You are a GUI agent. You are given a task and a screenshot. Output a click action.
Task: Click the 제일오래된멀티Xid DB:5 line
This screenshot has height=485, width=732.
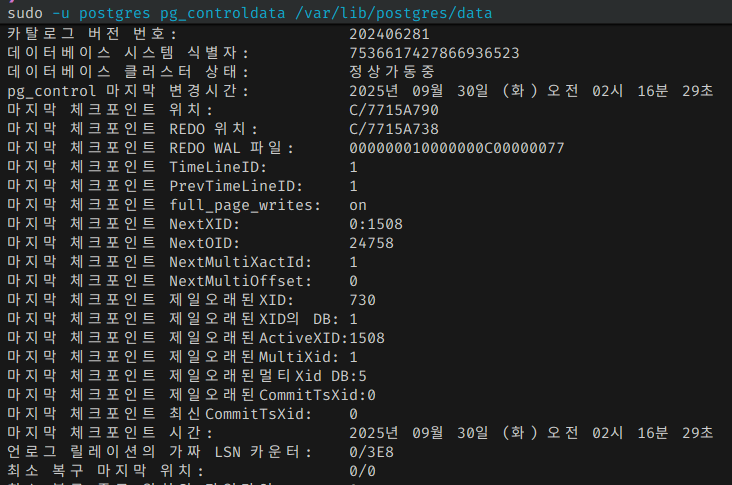coord(187,376)
